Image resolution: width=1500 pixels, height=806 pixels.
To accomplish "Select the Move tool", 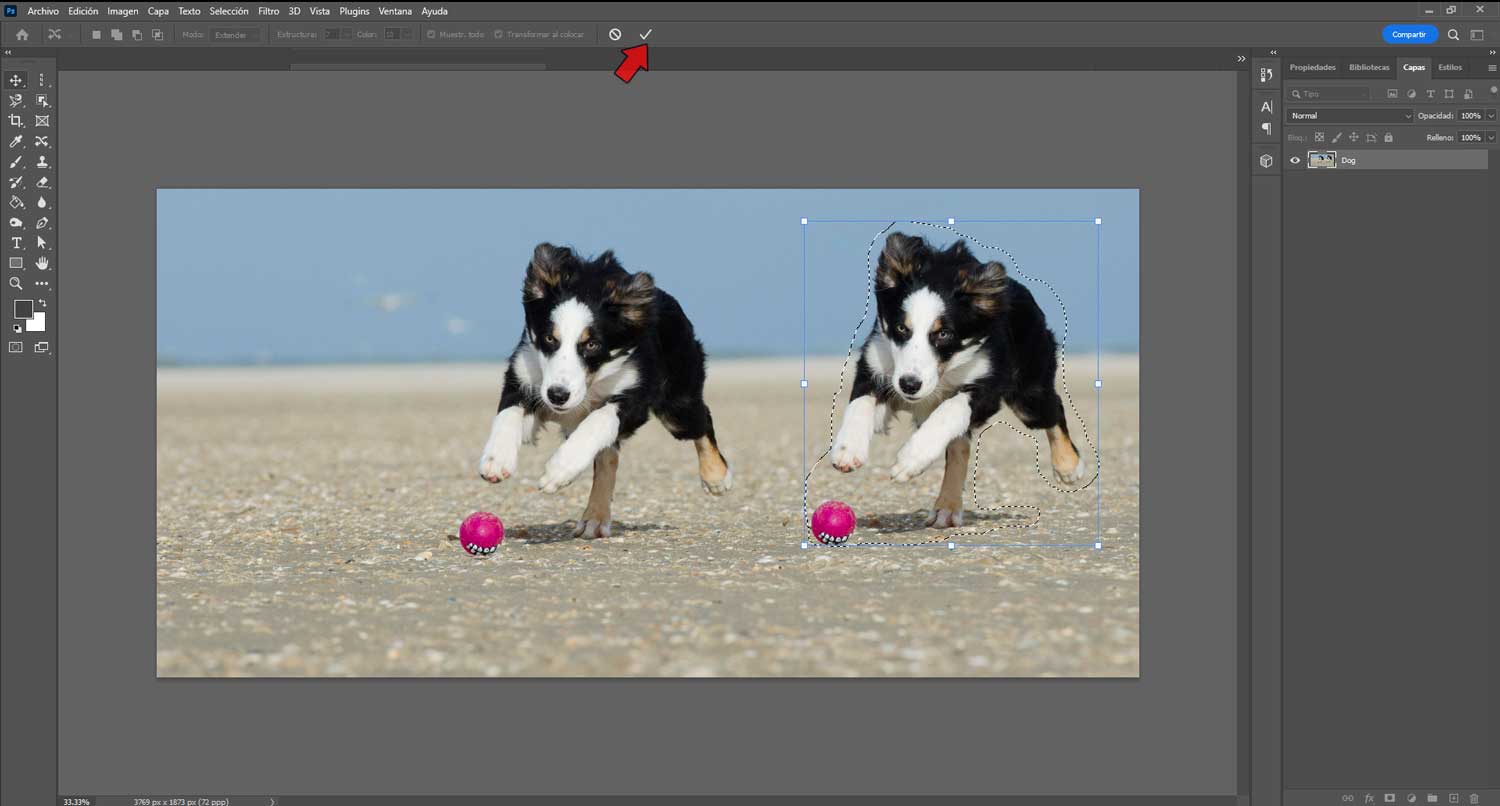I will [x=16, y=80].
